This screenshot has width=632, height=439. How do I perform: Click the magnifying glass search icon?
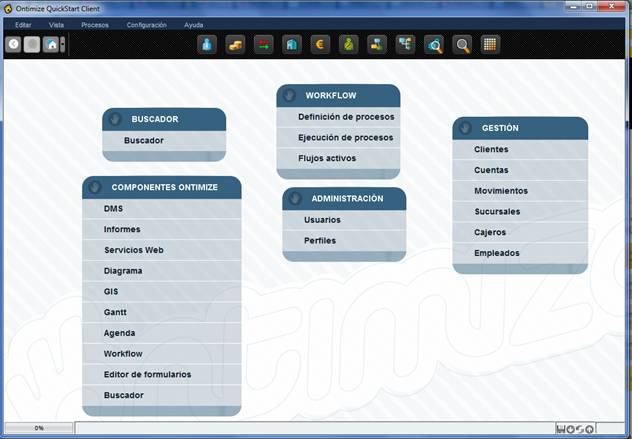tap(462, 44)
